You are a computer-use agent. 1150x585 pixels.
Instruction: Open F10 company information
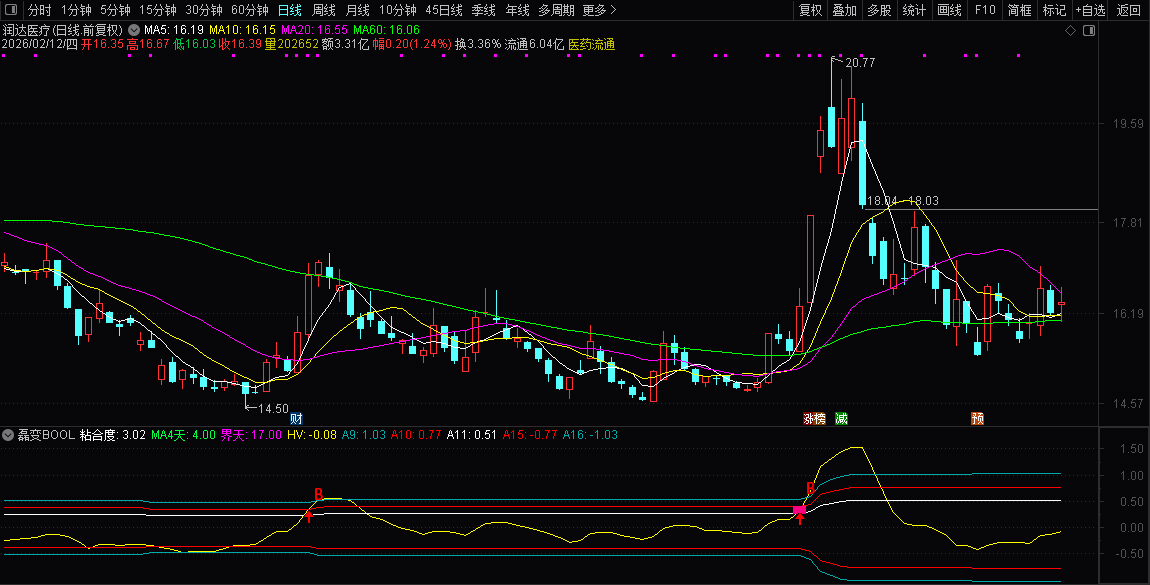(984, 10)
